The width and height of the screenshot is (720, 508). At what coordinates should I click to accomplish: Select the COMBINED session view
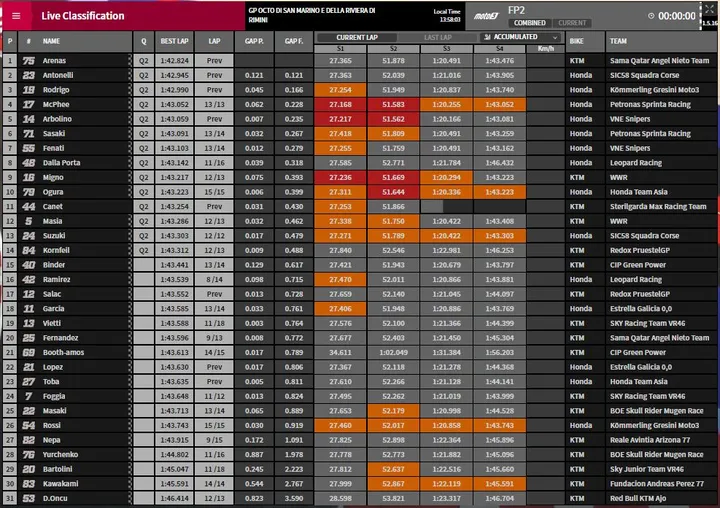529,23
